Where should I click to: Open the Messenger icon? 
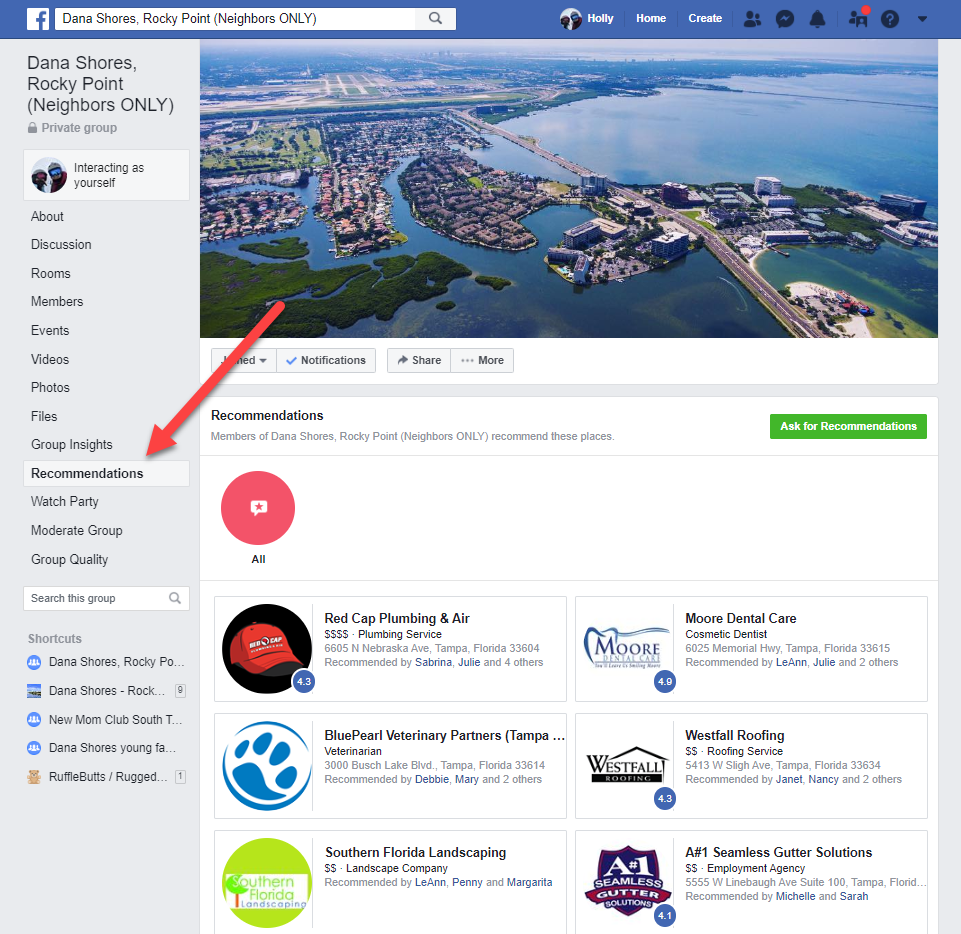tap(784, 19)
